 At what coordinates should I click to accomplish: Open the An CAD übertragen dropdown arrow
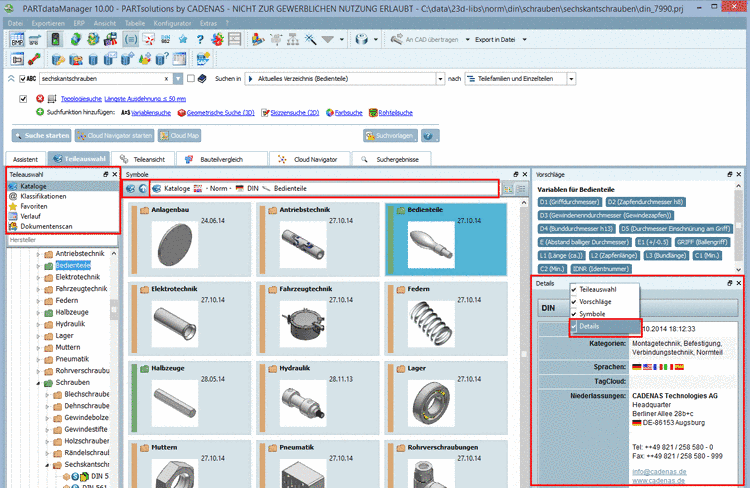coord(467,40)
